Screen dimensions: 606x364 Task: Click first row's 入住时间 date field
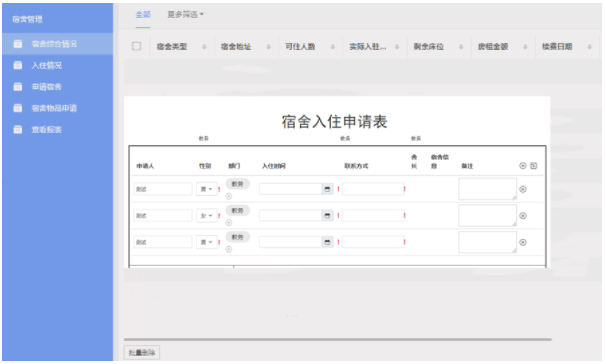tap(291, 189)
